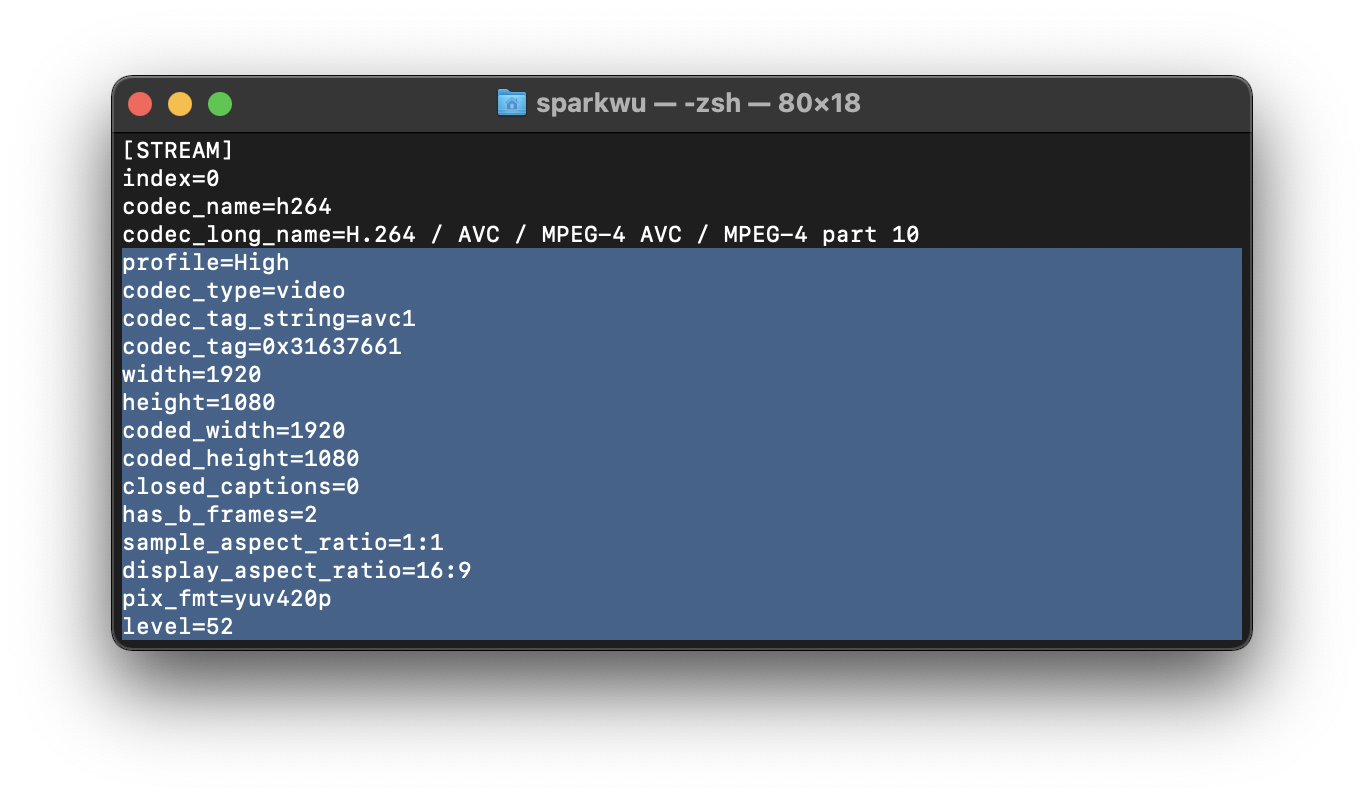Click the window title "sparkwu — -zsh — 80×18"
This screenshot has height=798, width=1364.
click(697, 103)
